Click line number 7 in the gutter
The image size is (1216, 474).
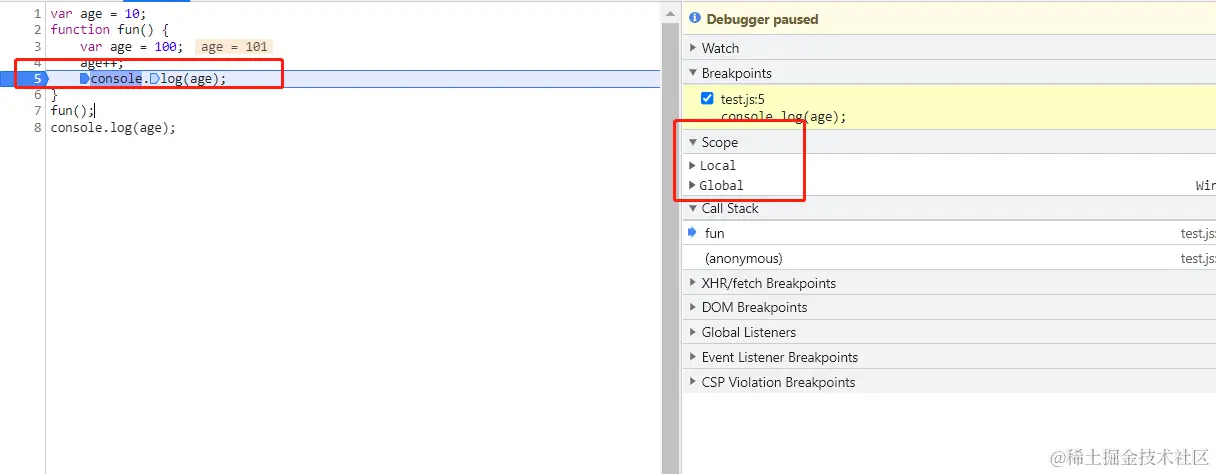pos(37,110)
